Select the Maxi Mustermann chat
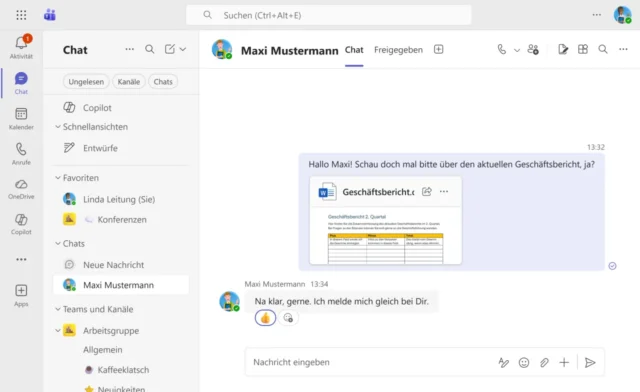Screen dimensions: 640x392 121,285
